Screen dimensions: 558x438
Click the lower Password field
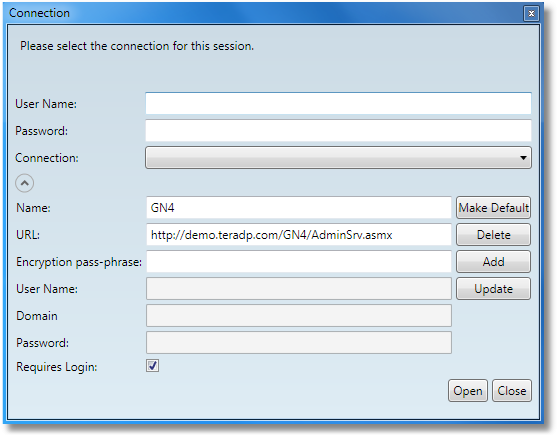299,343
